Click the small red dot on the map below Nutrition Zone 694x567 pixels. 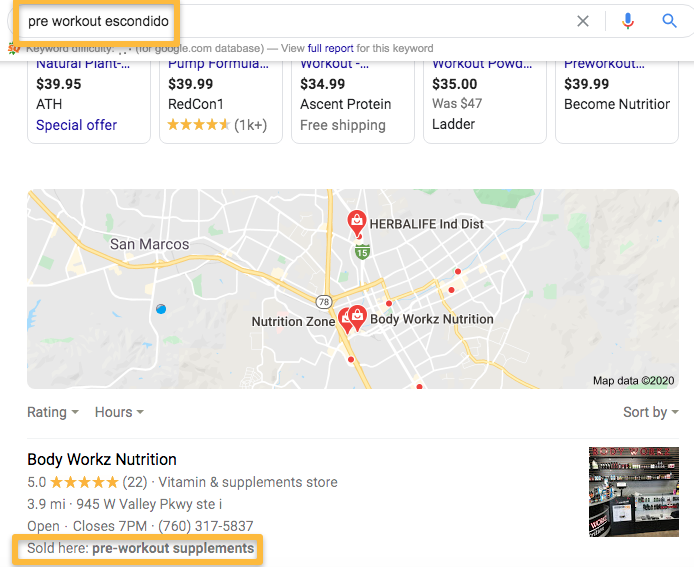coord(351,359)
